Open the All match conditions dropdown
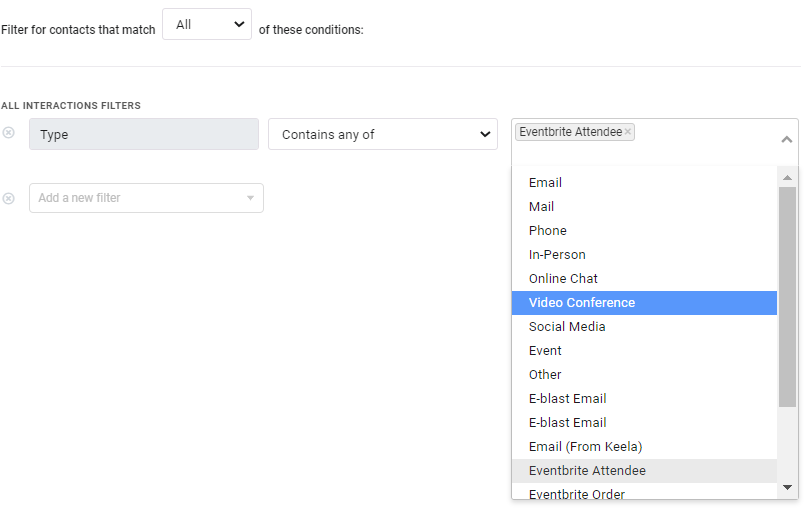806x518 pixels. click(x=207, y=24)
